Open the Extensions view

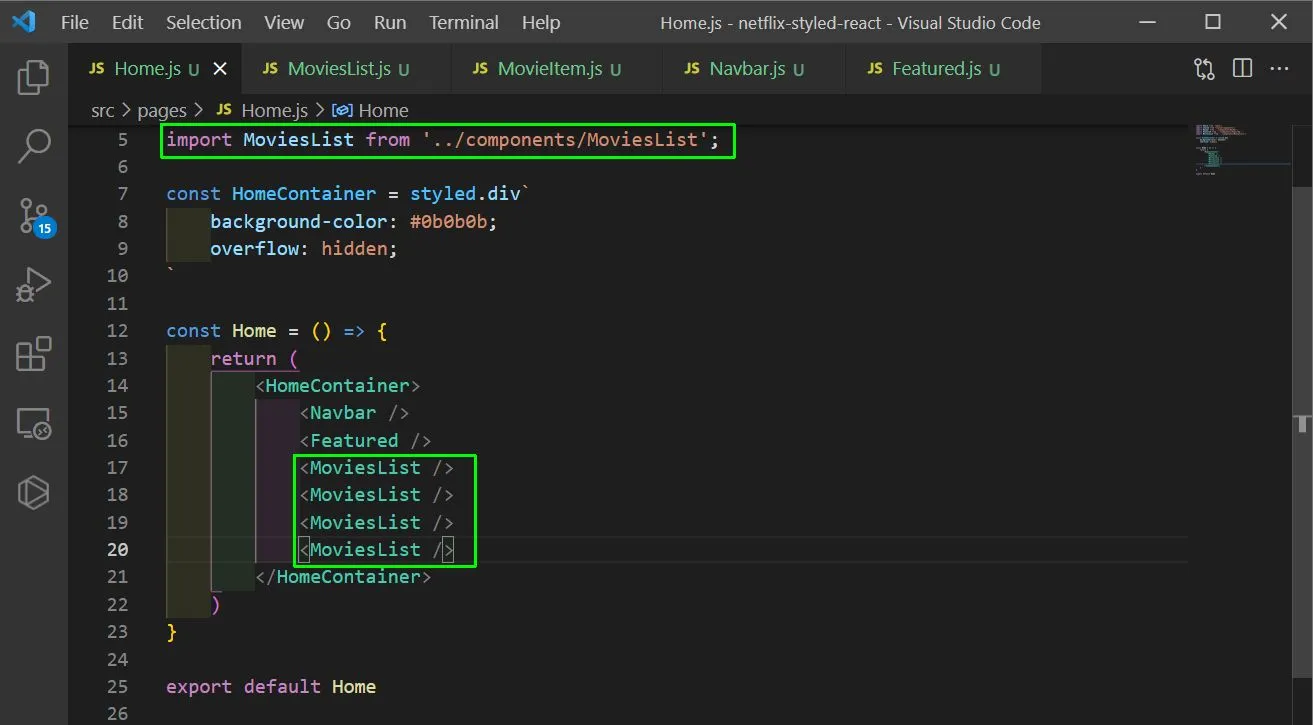coord(33,354)
